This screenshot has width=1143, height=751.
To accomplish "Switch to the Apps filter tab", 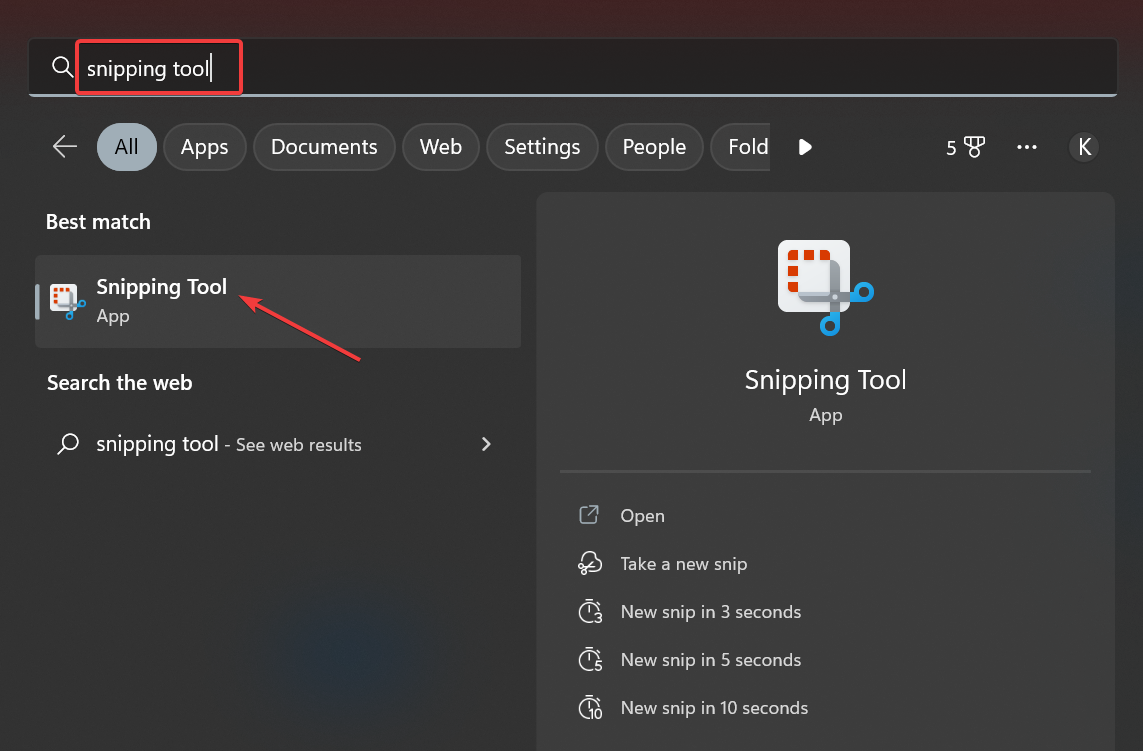I will click(205, 147).
